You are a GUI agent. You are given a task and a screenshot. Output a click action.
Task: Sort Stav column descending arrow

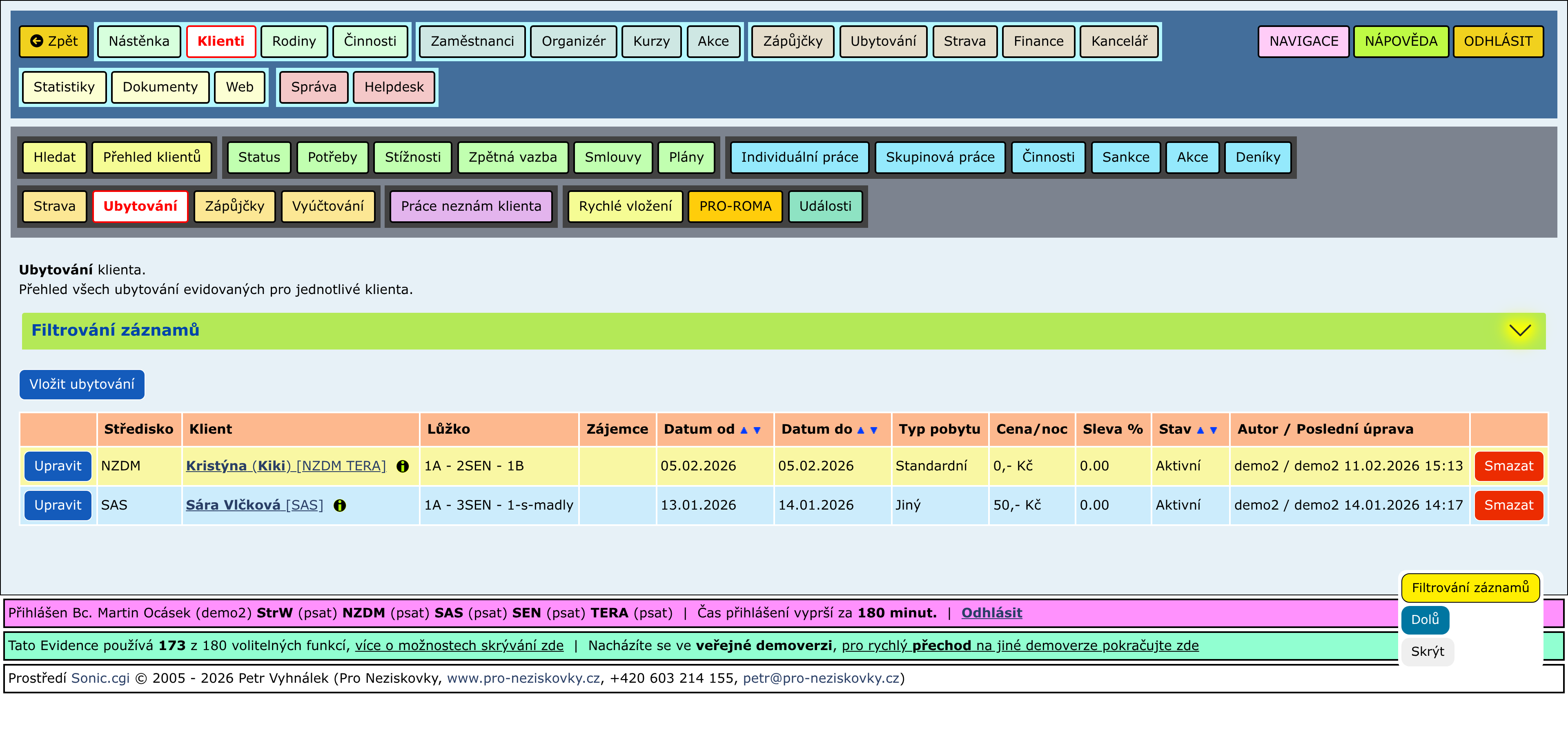(1213, 430)
